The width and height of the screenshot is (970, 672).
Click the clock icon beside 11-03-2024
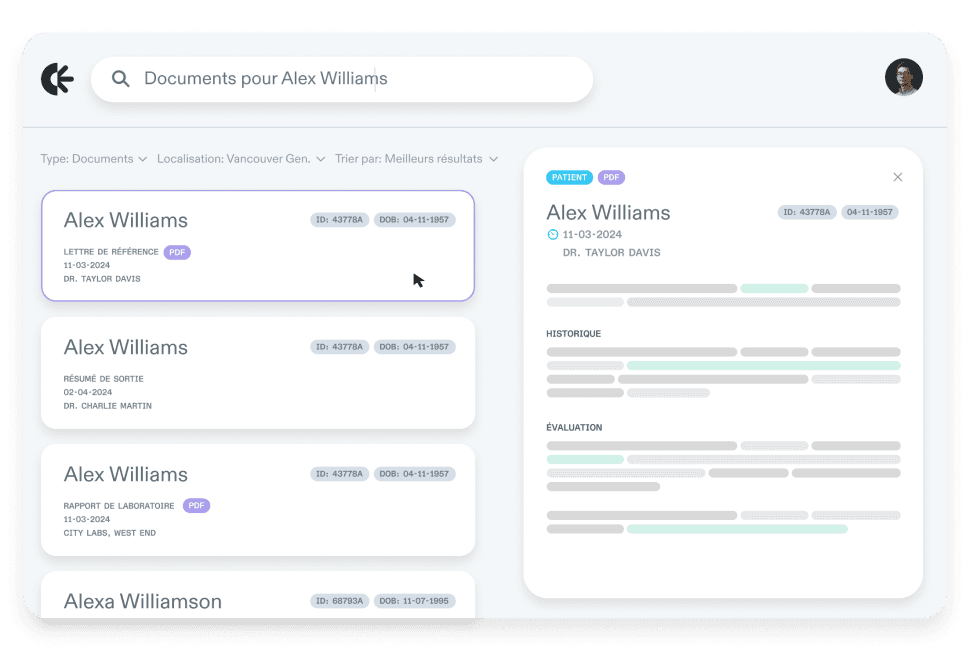point(553,235)
